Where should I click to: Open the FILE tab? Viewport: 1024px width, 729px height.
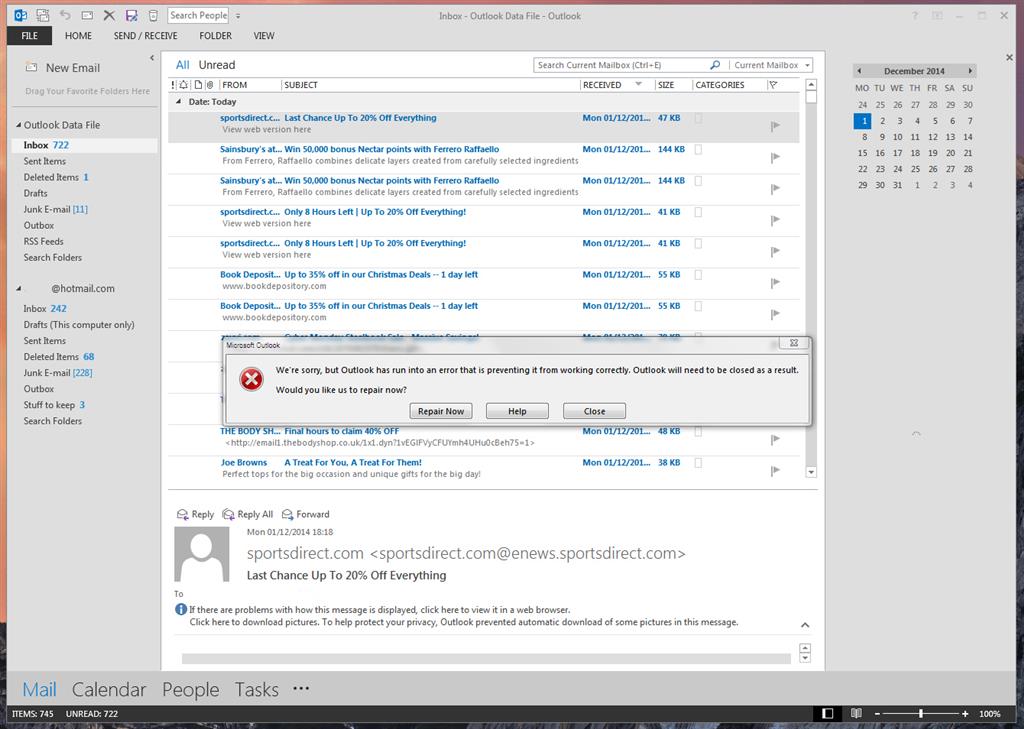point(29,36)
